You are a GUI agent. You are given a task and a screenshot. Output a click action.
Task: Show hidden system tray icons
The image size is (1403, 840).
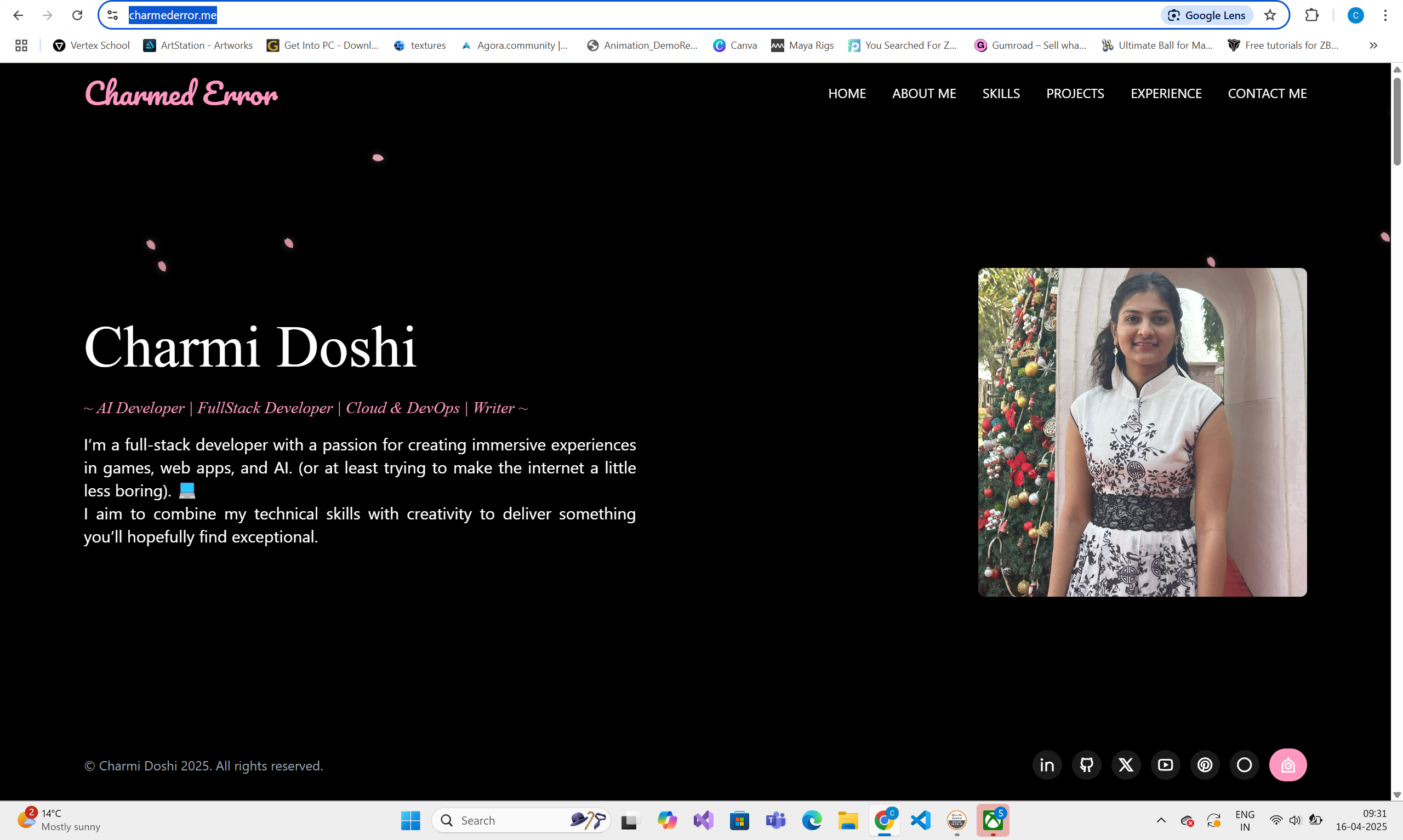pos(1161,820)
